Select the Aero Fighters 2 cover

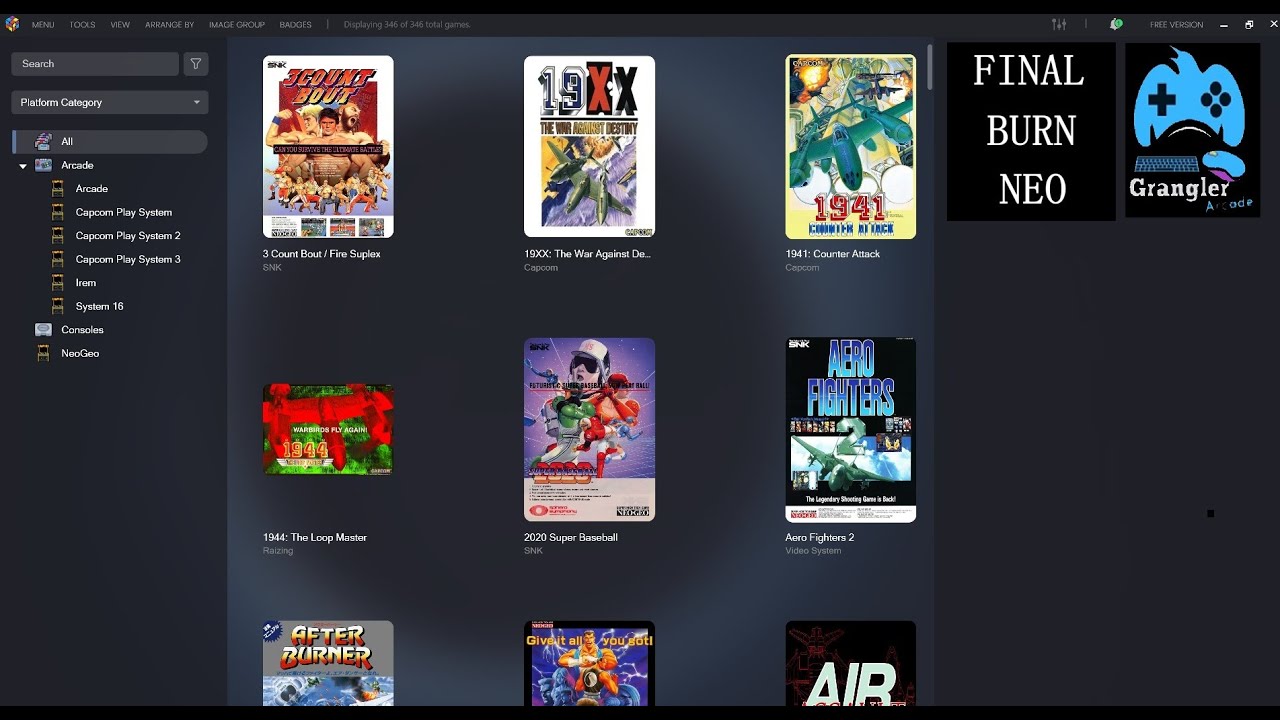coord(851,430)
